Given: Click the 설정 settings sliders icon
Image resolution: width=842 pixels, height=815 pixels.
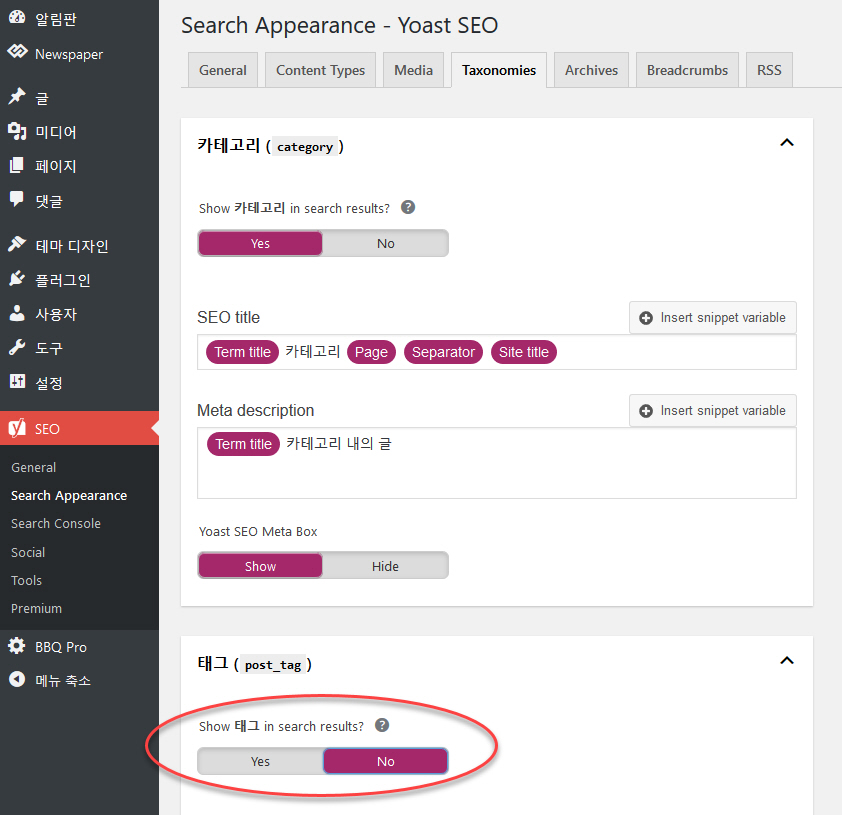Looking at the screenshot, I should point(17,381).
